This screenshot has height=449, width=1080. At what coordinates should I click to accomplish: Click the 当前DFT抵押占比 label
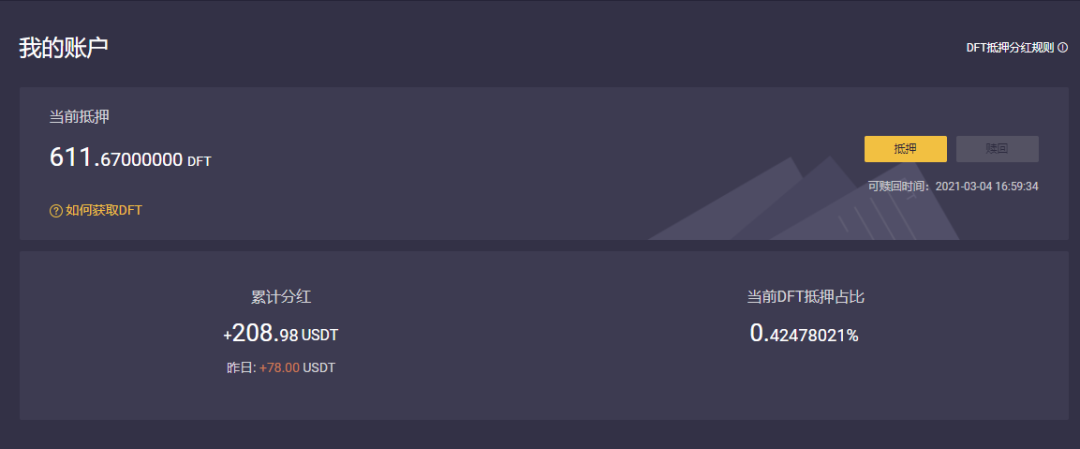(805, 297)
